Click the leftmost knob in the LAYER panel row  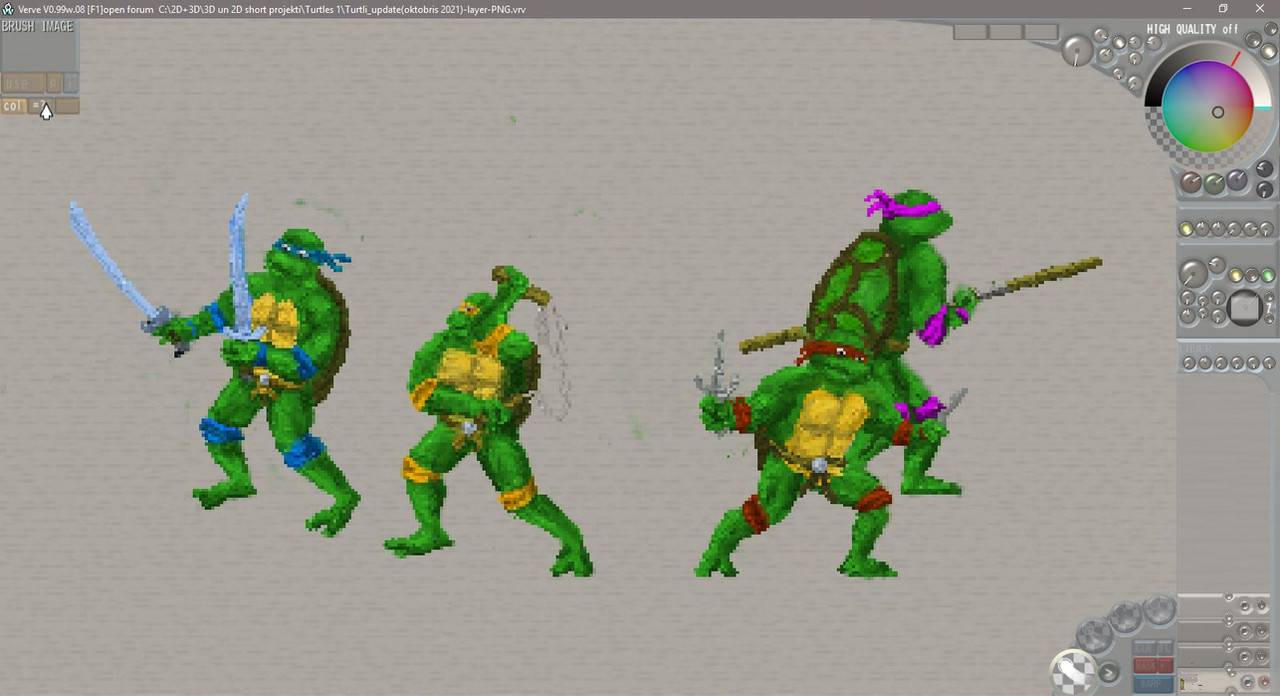coord(1190,363)
